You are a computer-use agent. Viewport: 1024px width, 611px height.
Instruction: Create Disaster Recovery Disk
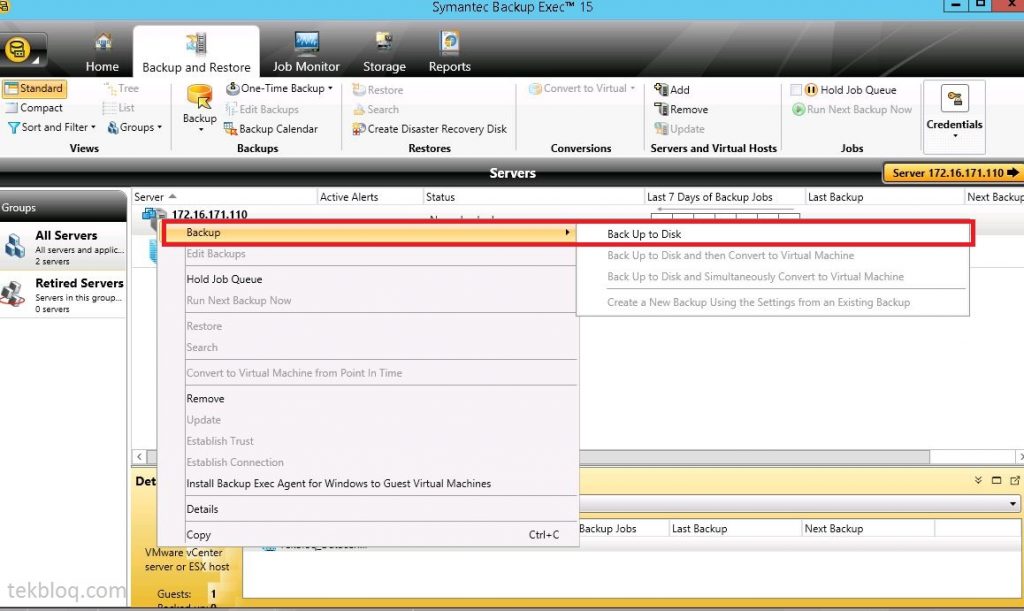click(x=429, y=129)
